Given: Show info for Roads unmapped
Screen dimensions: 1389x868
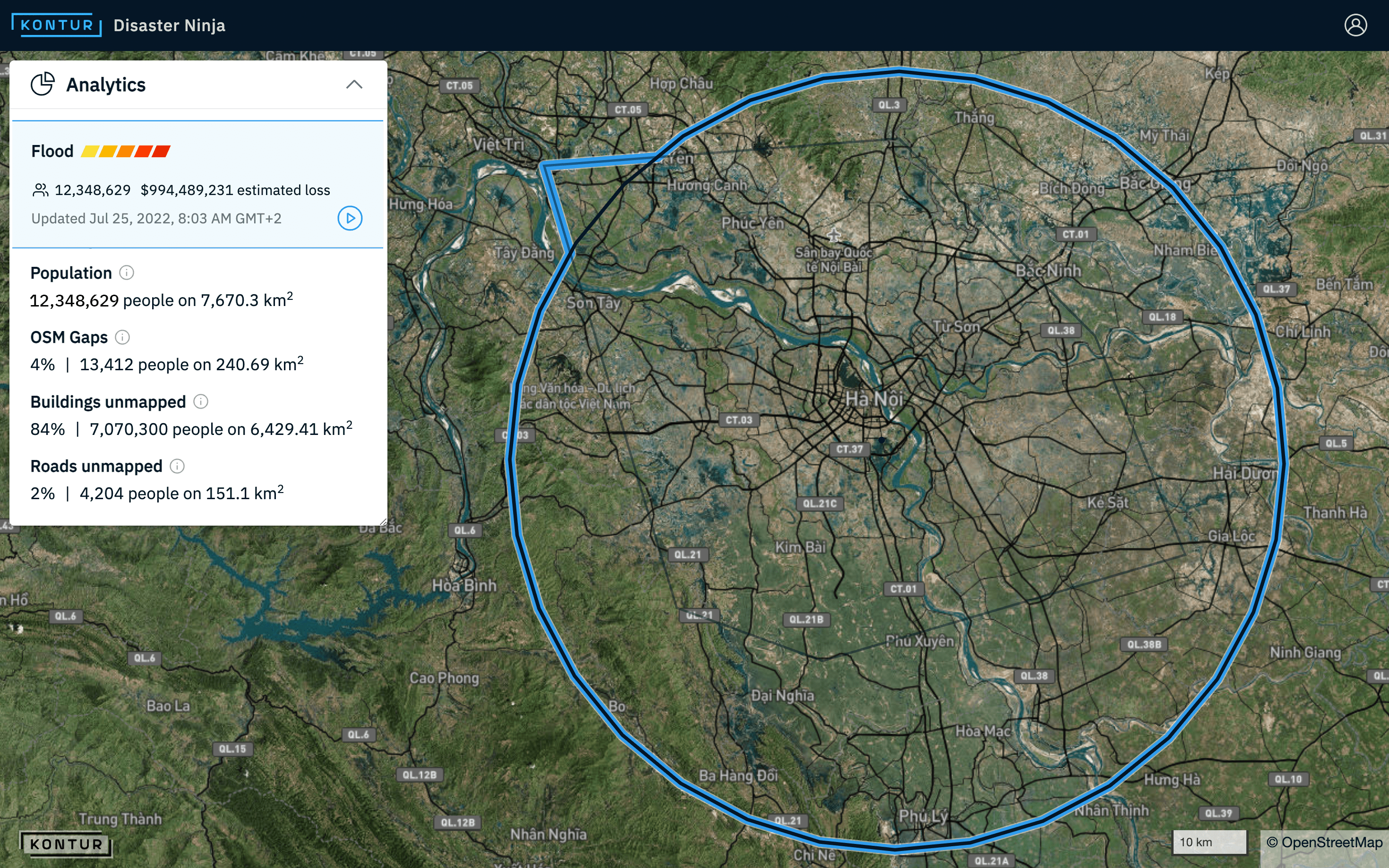Looking at the screenshot, I should click(x=178, y=466).
